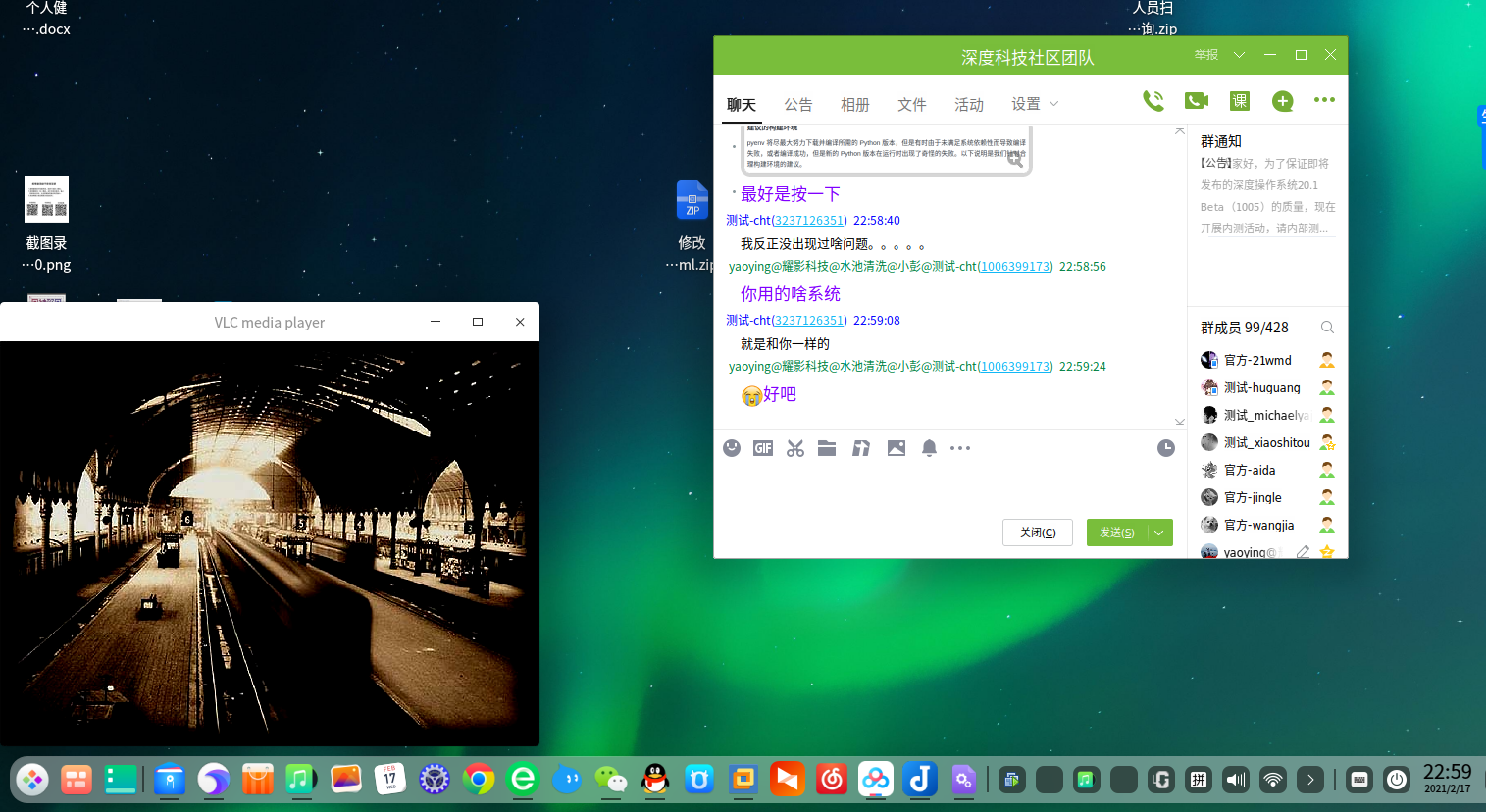This screenshot has height=812, width=1486.
Task: Open the 群通知 announcement text
Action: (x=1267, y=196)
